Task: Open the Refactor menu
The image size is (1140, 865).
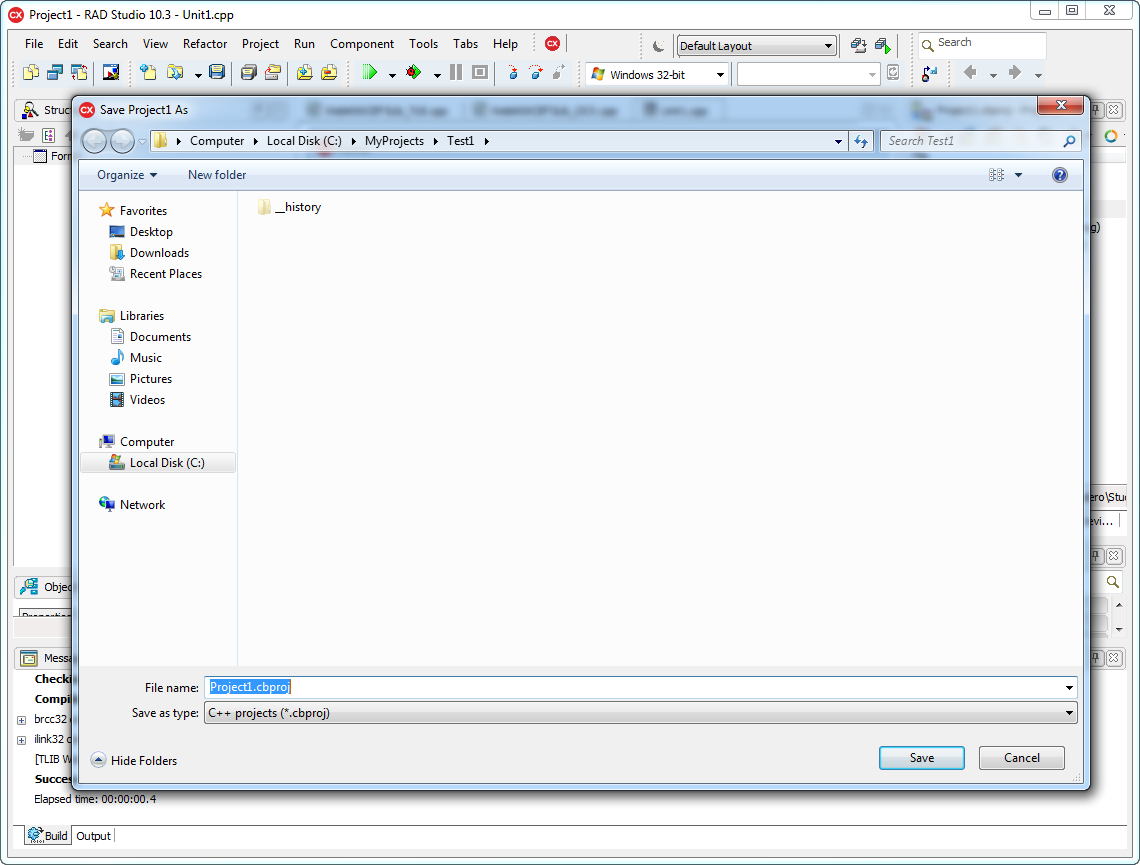Action: pos(205,44)
